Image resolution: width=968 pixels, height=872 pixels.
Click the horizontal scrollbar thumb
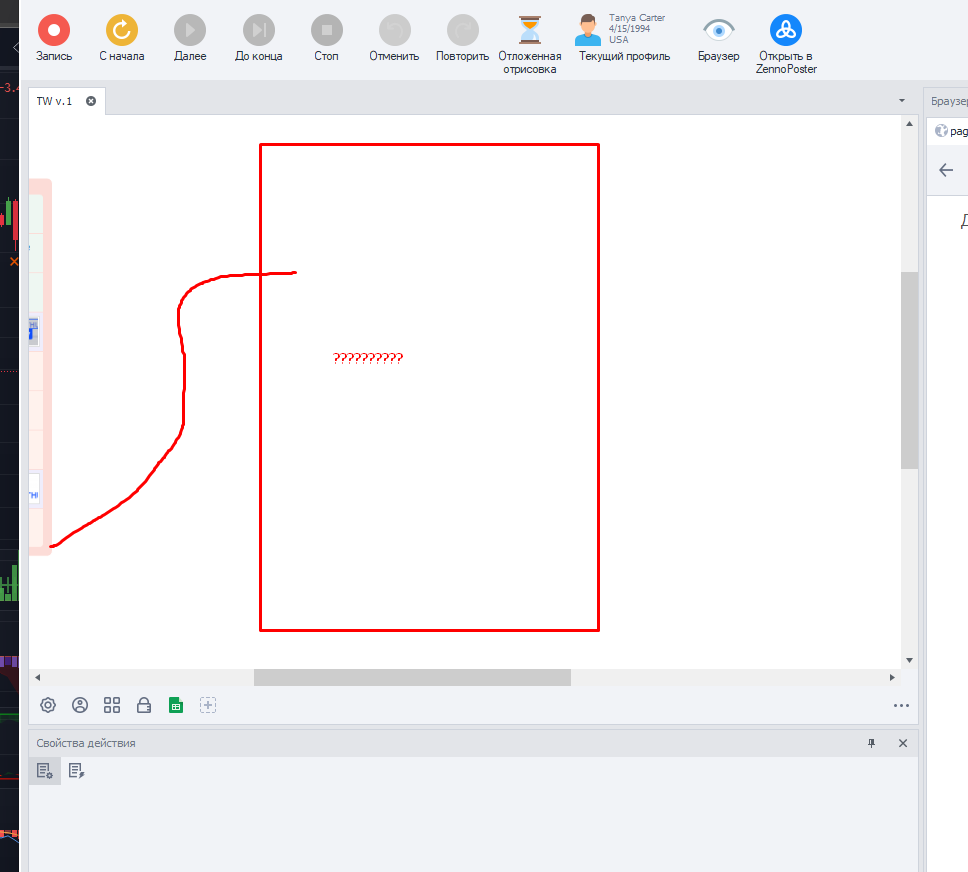(x=412, y=677)
